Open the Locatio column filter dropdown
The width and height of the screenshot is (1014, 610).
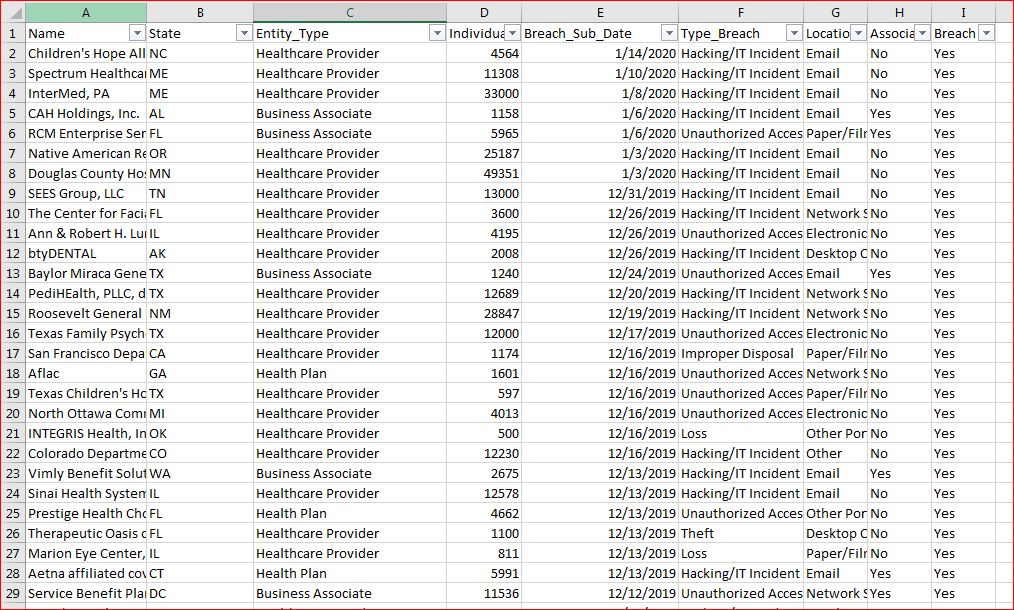pos(858,33)
